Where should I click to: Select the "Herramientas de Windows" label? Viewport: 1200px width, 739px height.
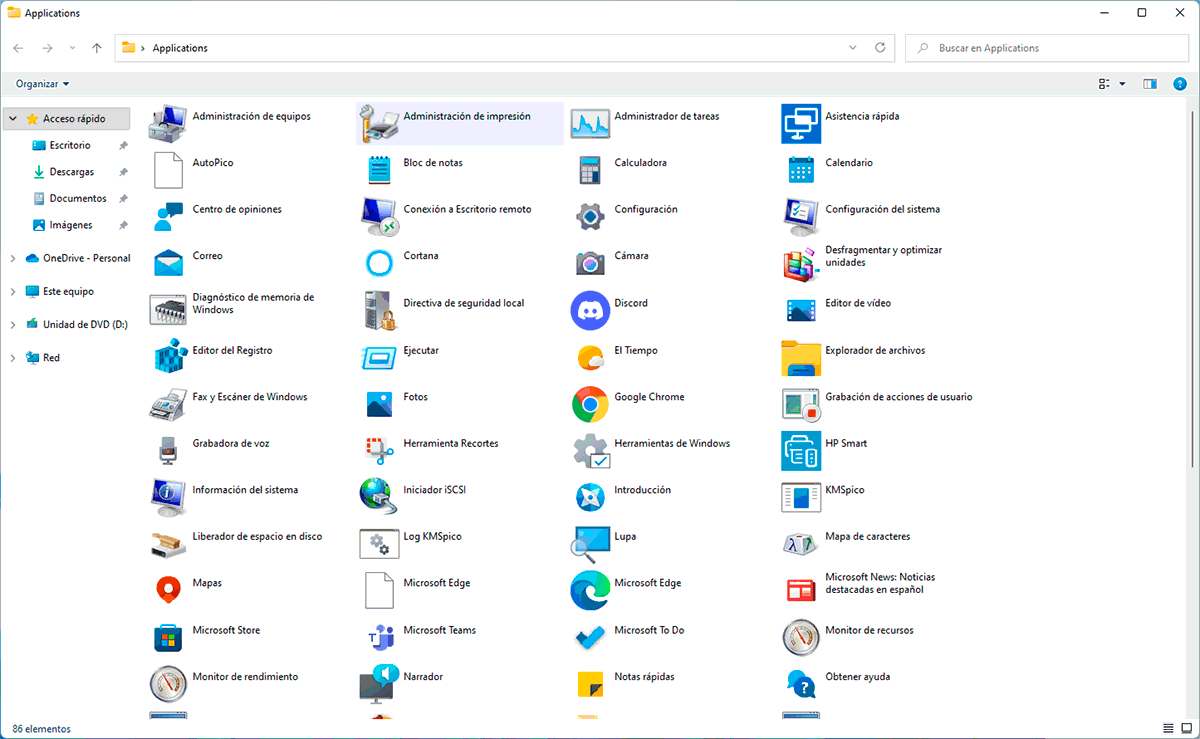click(x=672, y=444)
